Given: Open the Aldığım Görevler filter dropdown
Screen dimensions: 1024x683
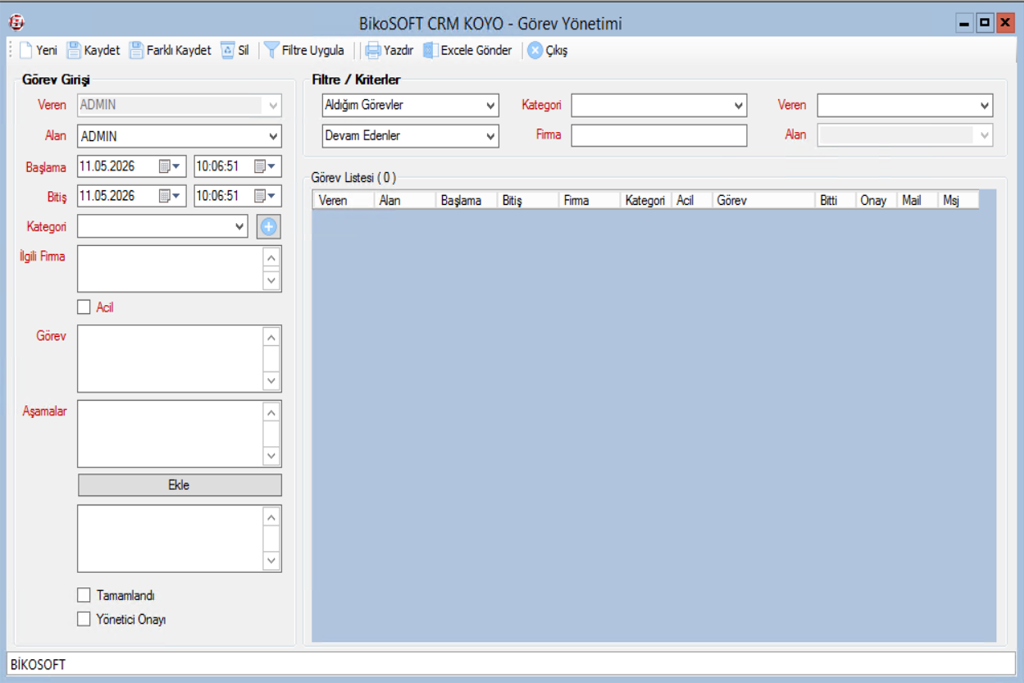Looking at the screenshot, I should point(490,105).
